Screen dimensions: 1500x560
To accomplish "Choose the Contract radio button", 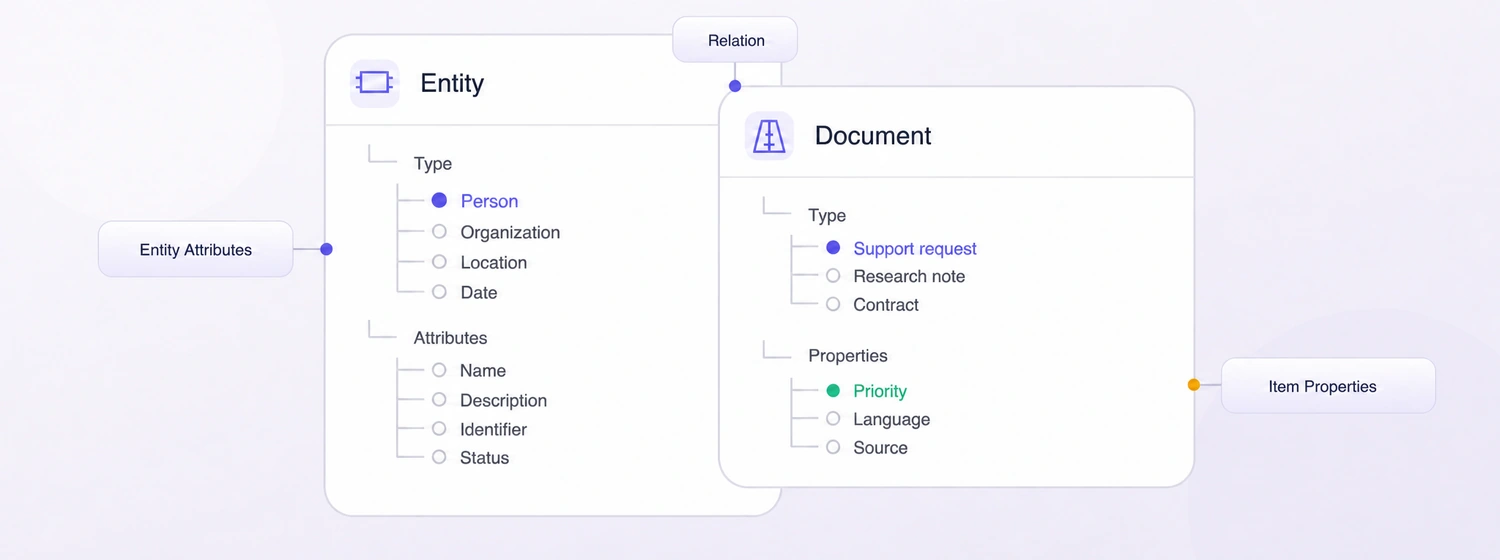I will pyautogui.click(x=833, y=304).
